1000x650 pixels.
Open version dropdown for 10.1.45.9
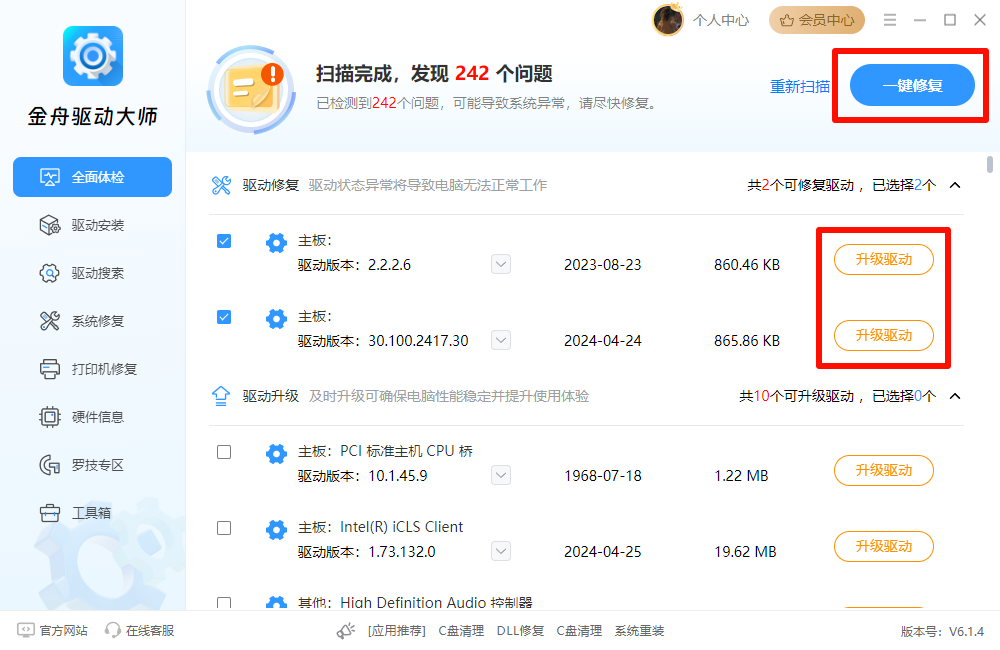tap(501, 475)
